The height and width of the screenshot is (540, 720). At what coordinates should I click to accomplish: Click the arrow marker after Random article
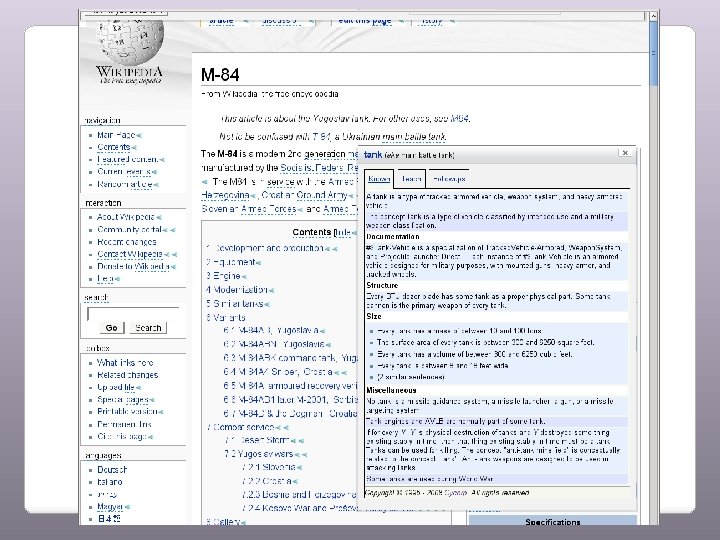pos(156,185)
